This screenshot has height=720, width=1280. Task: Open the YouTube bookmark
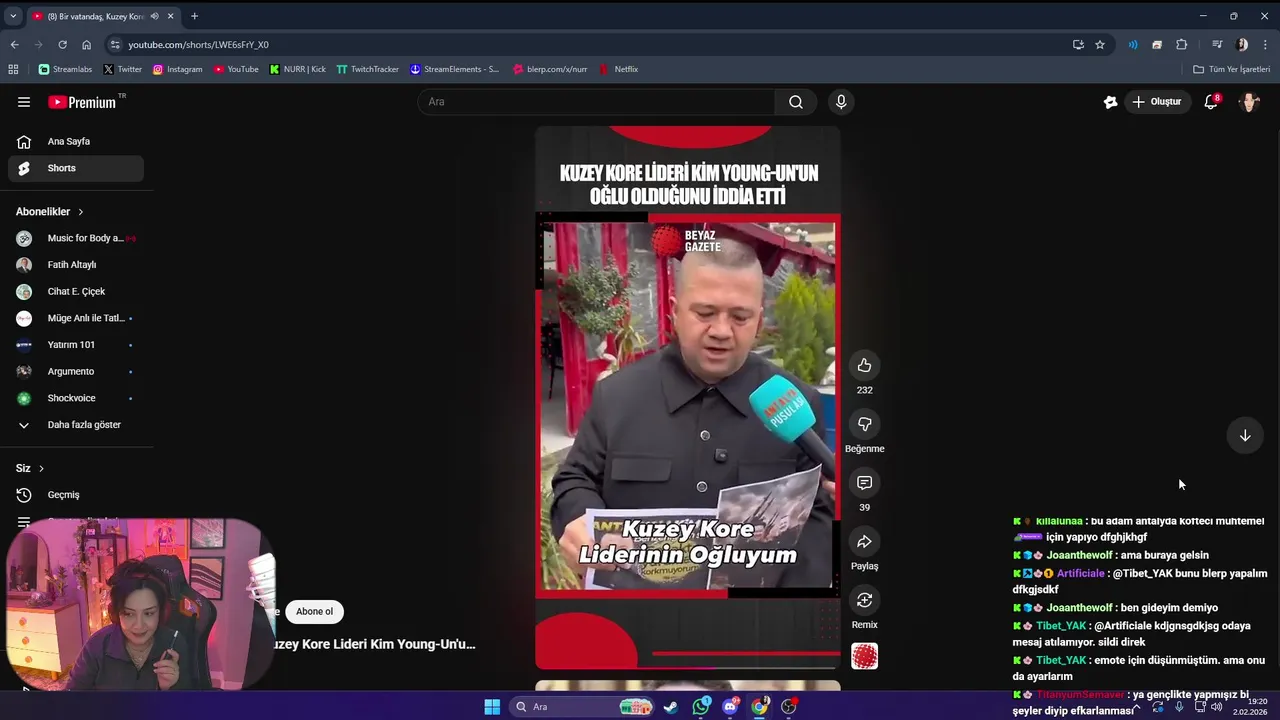coord(236,69)
